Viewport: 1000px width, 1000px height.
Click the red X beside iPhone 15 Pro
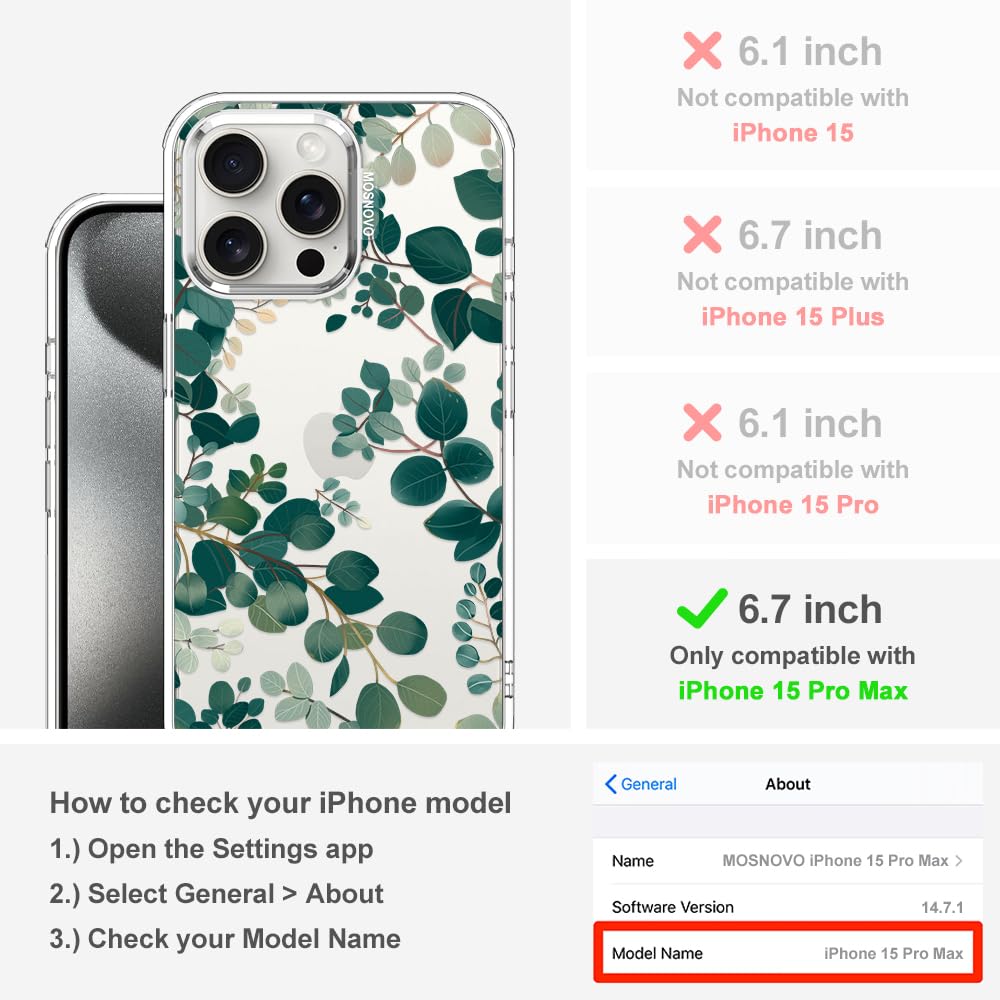(702, 422)
